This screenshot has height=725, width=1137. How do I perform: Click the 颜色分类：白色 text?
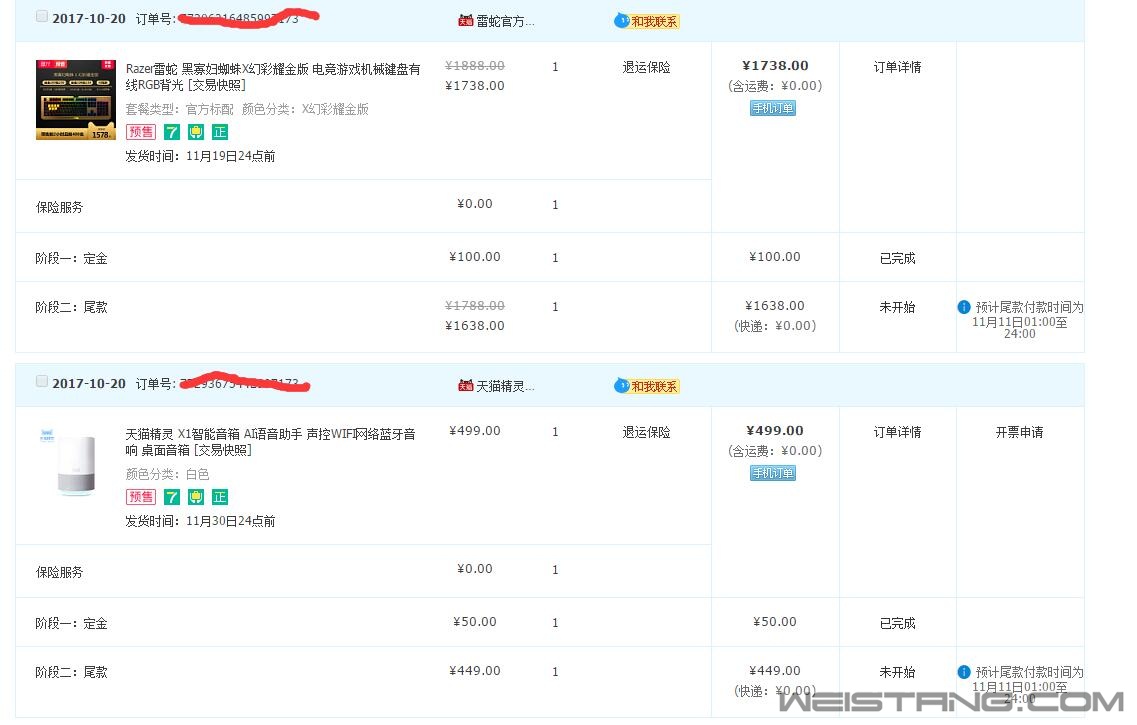[x=168, y=474]
